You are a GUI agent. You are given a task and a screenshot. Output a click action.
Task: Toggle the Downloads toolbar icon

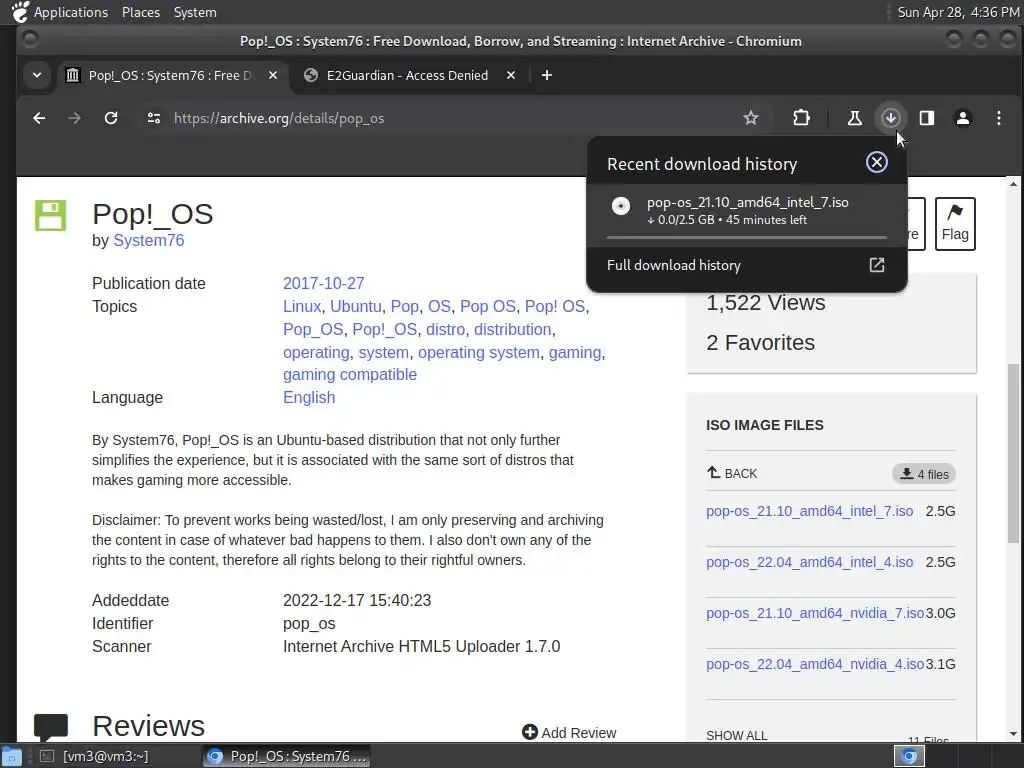pyautogui.click(x=891, y=118)
